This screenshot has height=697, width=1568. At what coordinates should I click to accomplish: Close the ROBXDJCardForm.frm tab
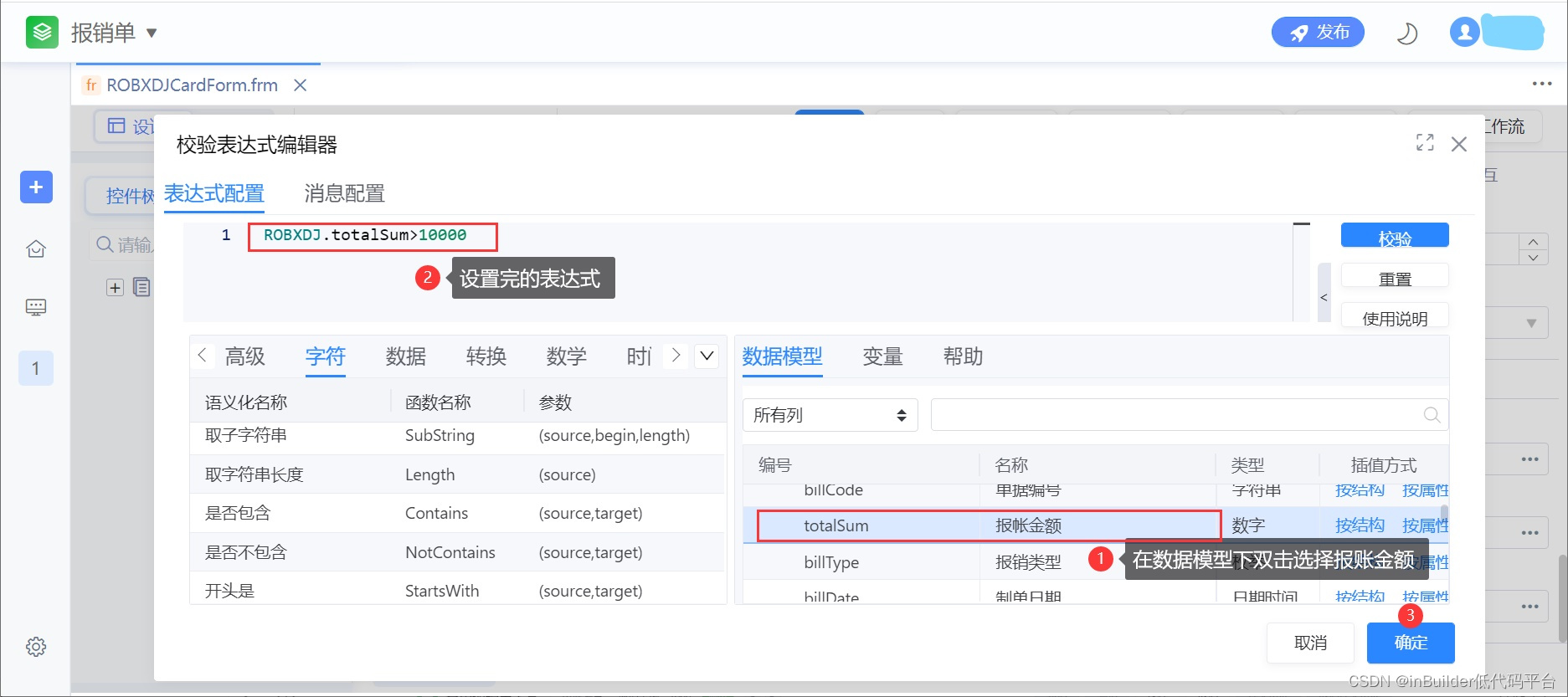tap(301, 85)
